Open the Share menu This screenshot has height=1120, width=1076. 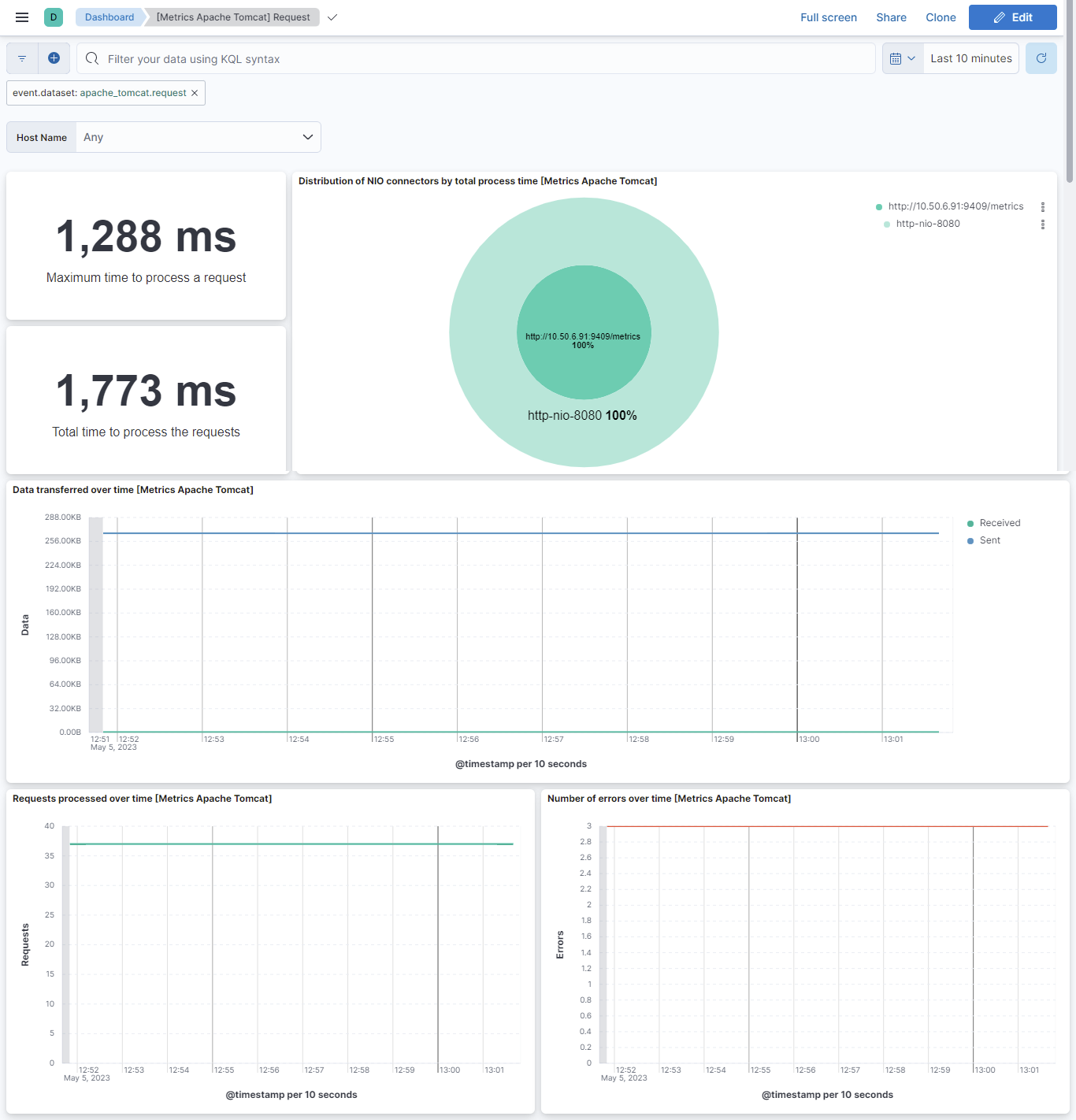(x=891, y=17)
